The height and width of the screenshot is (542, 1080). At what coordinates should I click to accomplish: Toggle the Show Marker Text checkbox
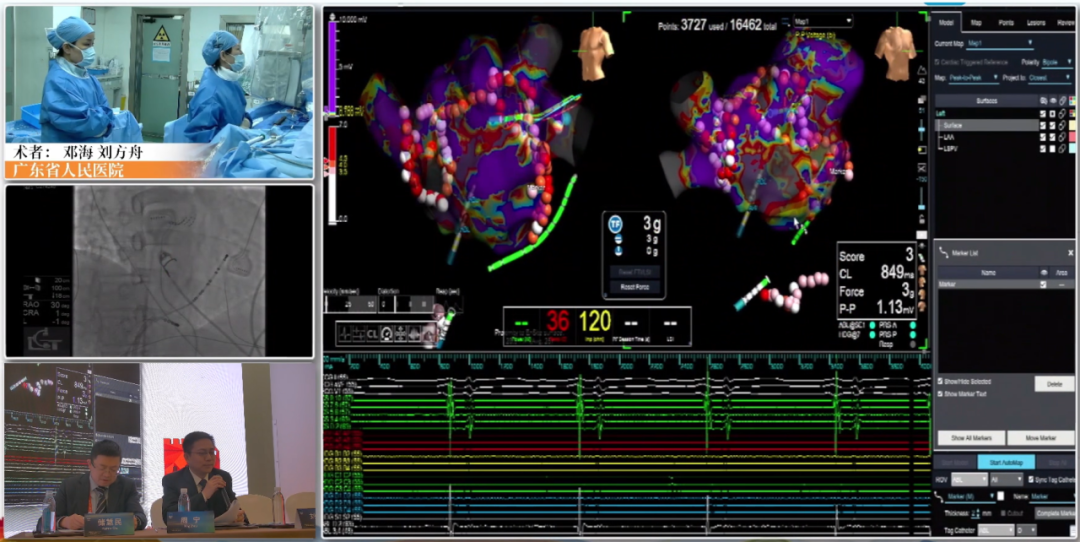click(942, 394)
